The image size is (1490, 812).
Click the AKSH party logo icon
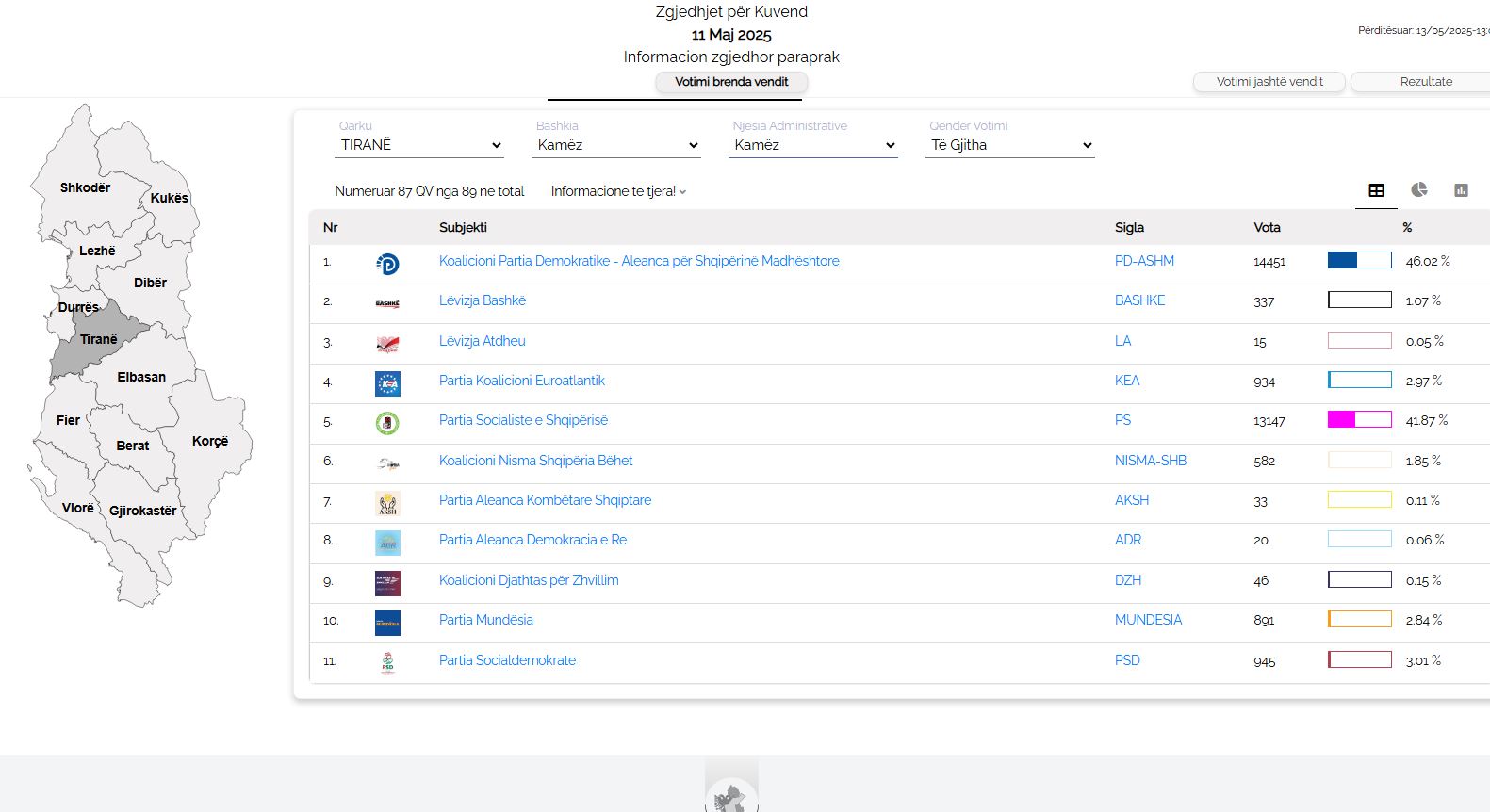pyautogui.click(x=387, y=503)
